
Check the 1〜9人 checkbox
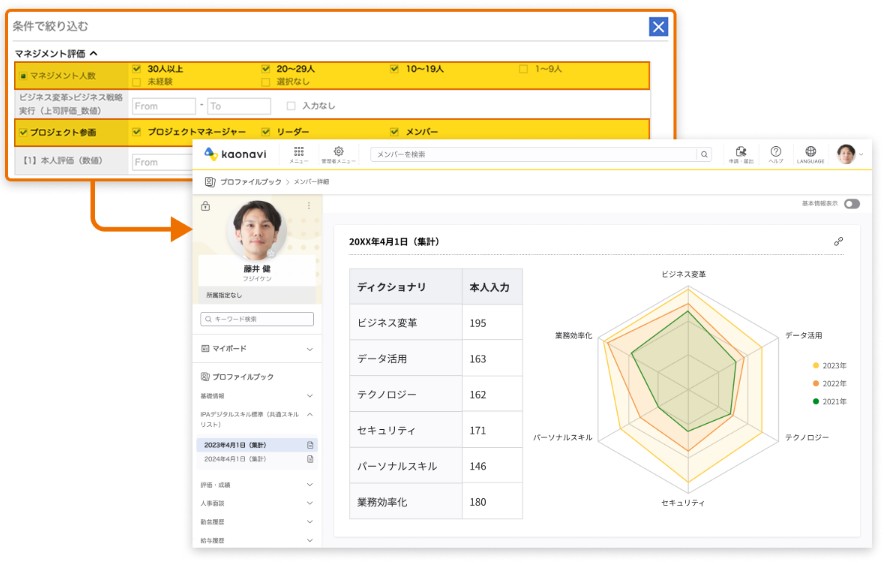[523, 69]
